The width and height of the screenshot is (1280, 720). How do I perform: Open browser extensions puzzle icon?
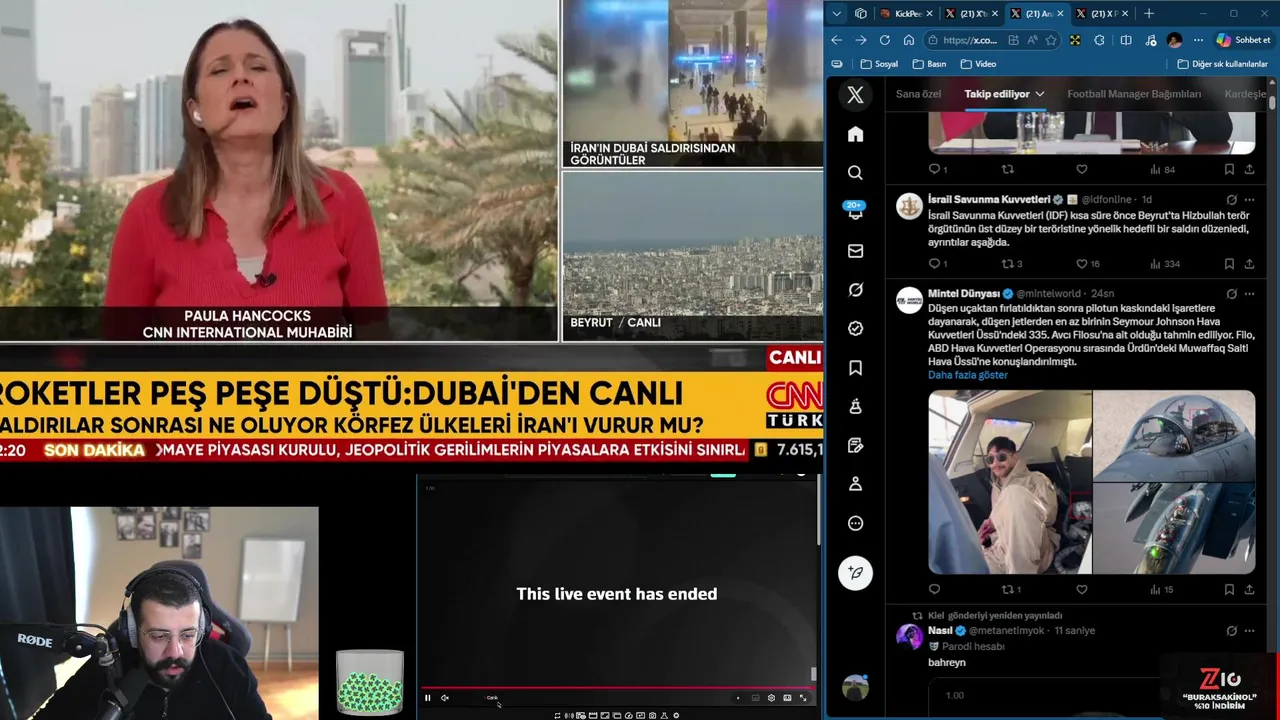click(1099, 40)
